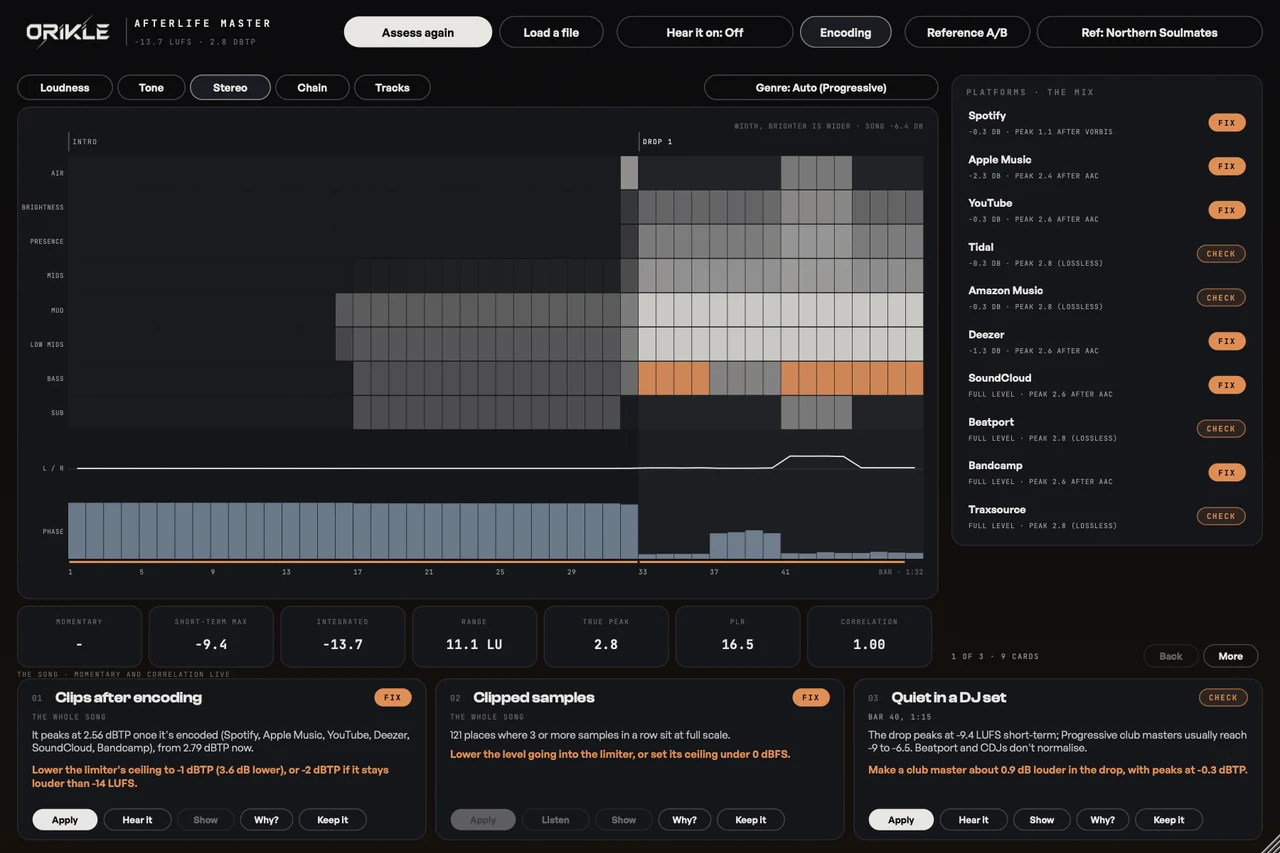This screenshot has height=853, width=1280.
Task: Switch to the Tone tab
Action: point(151,87)
